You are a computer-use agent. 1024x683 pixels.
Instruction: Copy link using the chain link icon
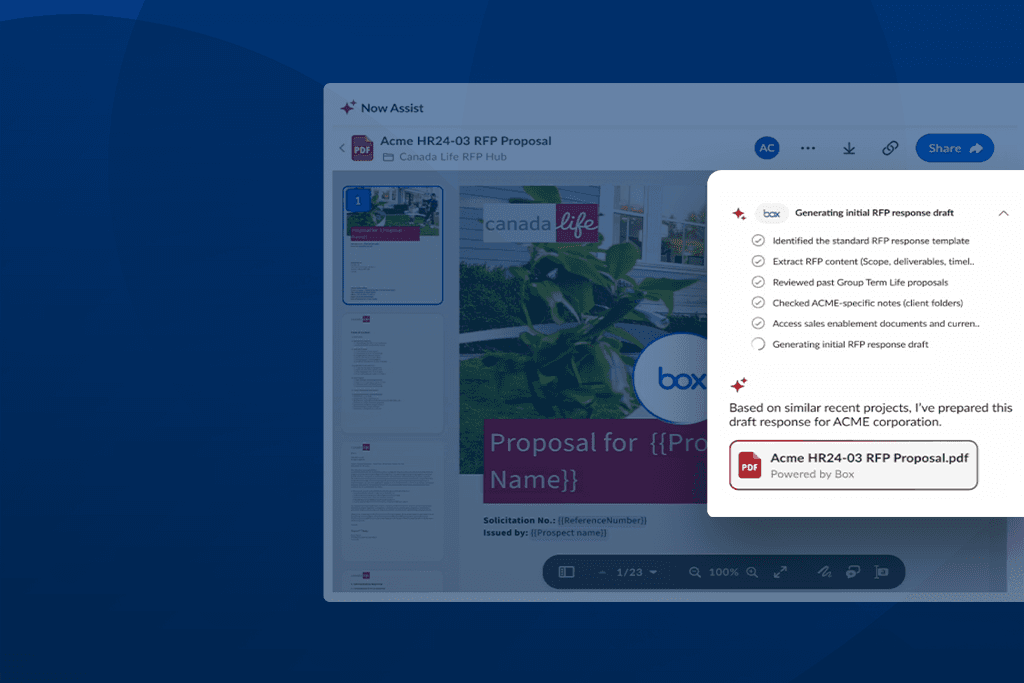click(890, 147)
